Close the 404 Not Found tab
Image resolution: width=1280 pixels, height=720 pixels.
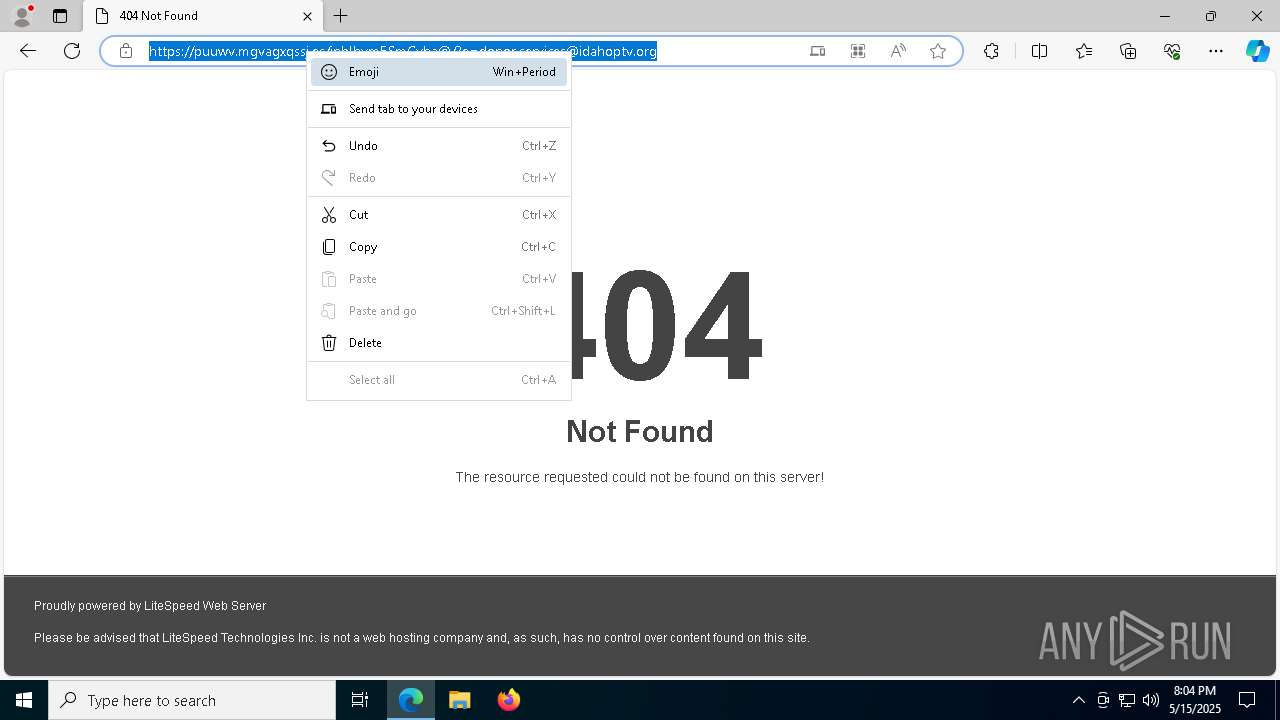[x=307, y=16]
